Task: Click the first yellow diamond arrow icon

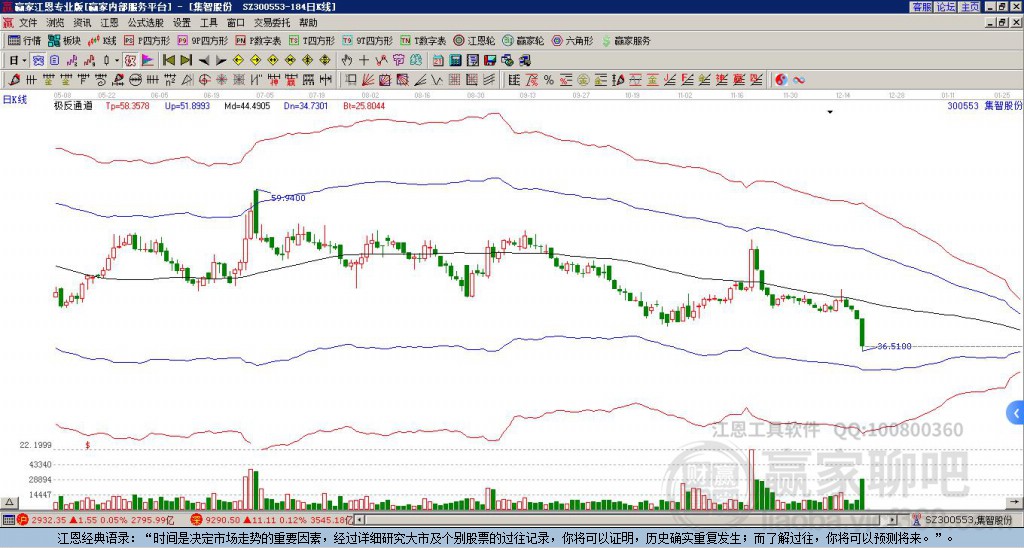Action: click(x=238, y=61)
